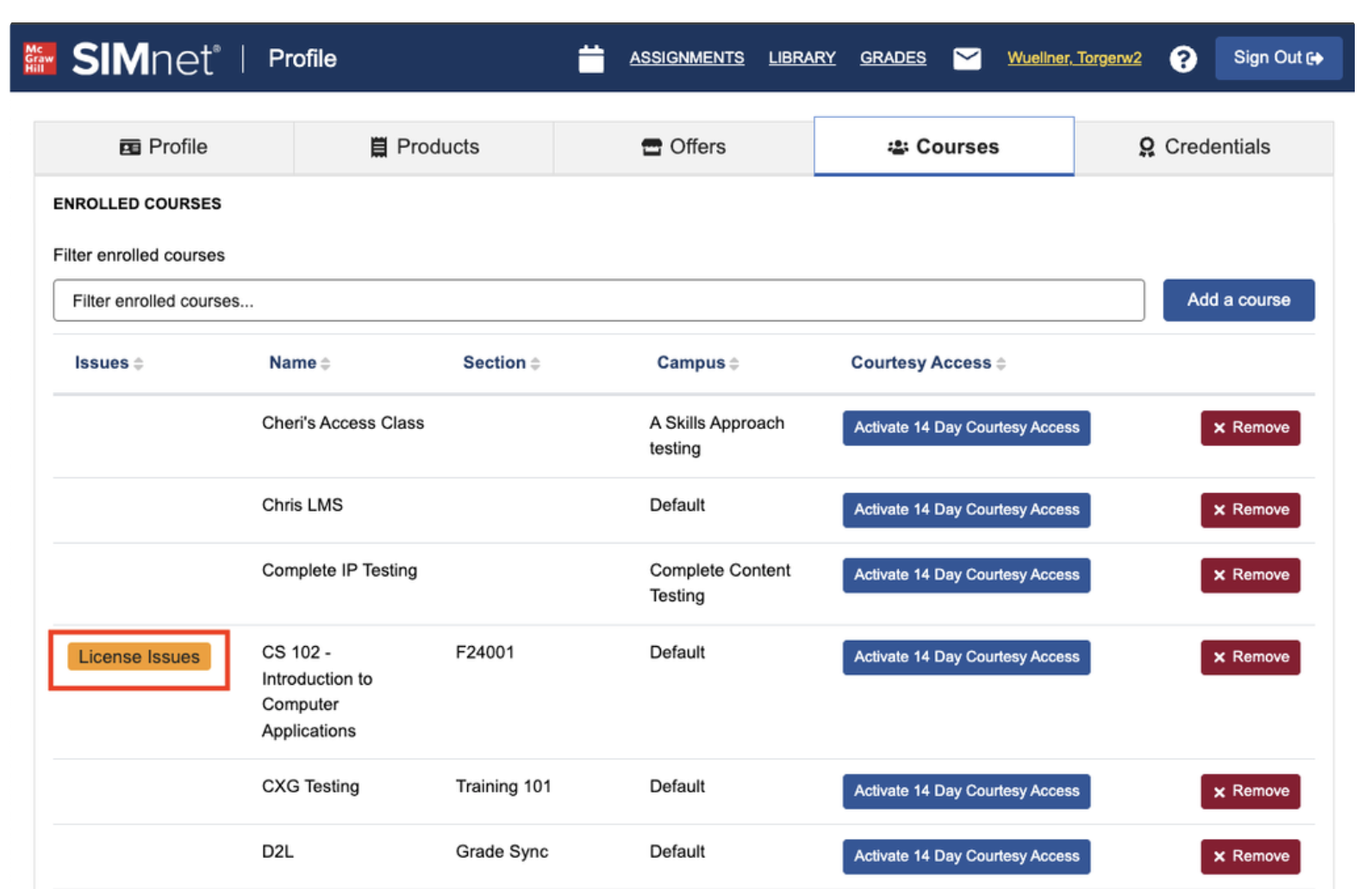Click the McGraw Hill logo icon
1372x889 pixels.
(39, 59)
